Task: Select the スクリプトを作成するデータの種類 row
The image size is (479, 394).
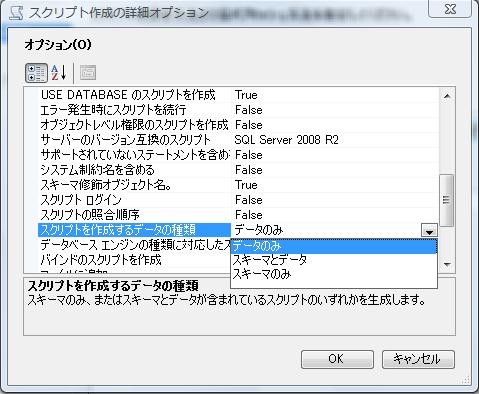Action: click(x=134, y=230)
